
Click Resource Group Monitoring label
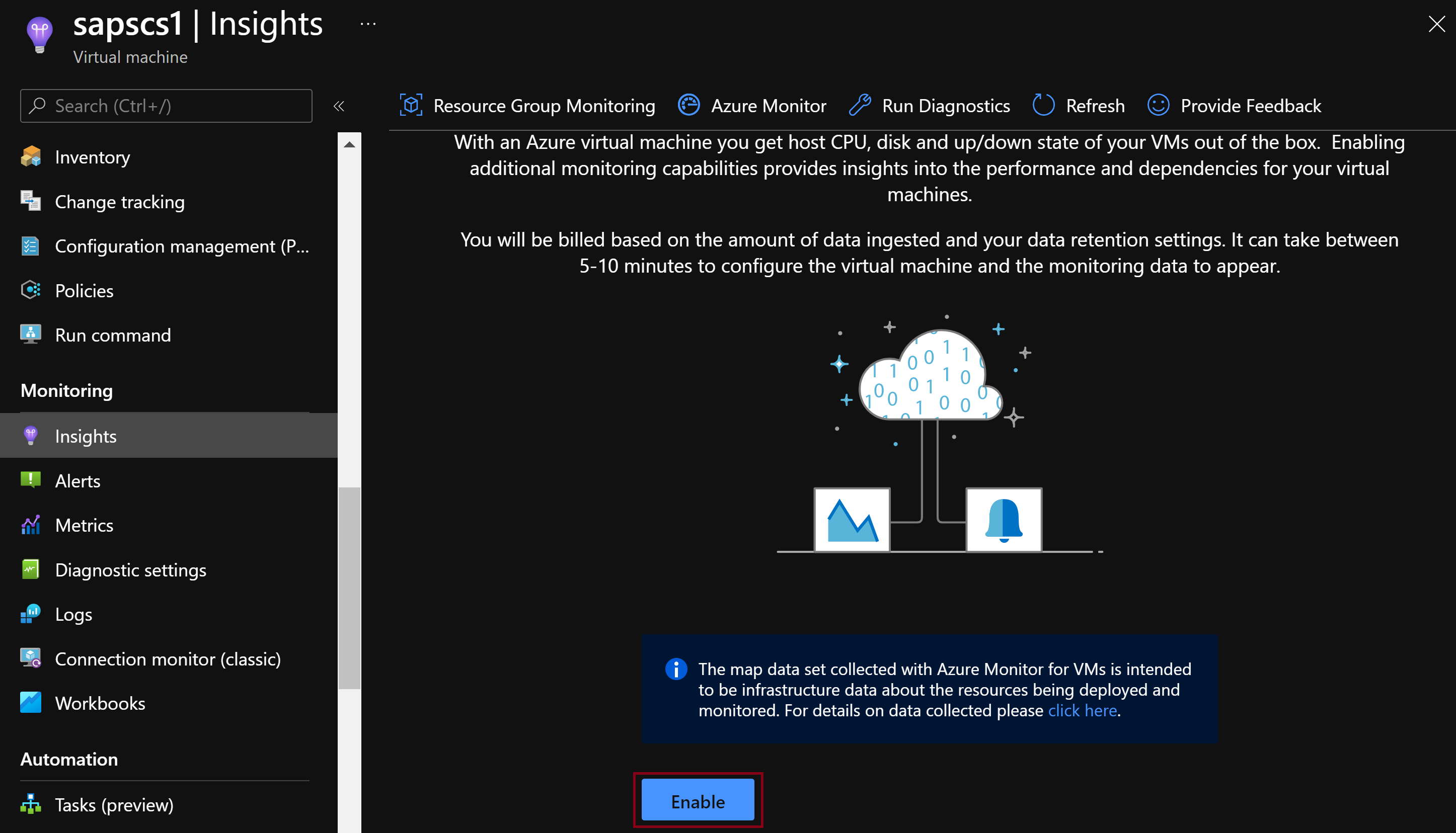544,106
